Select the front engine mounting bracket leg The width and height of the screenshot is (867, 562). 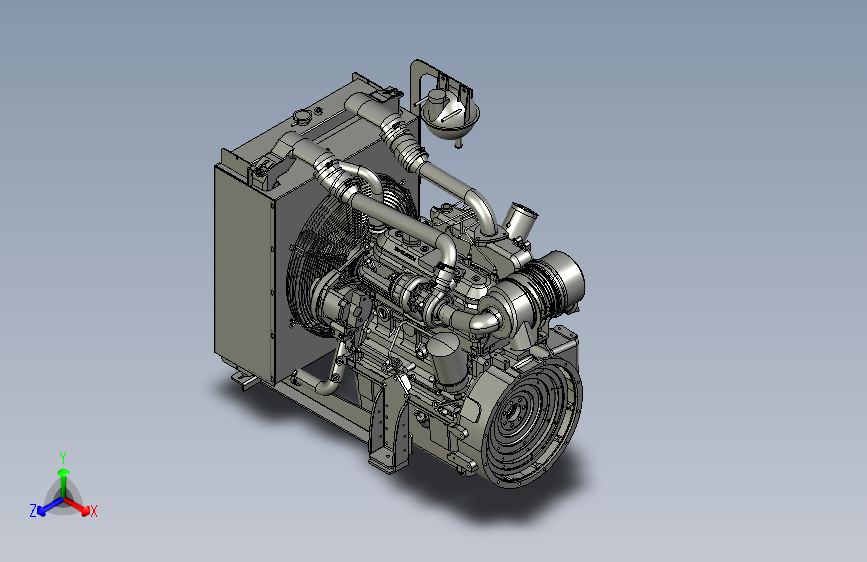(x=390, y=423)
